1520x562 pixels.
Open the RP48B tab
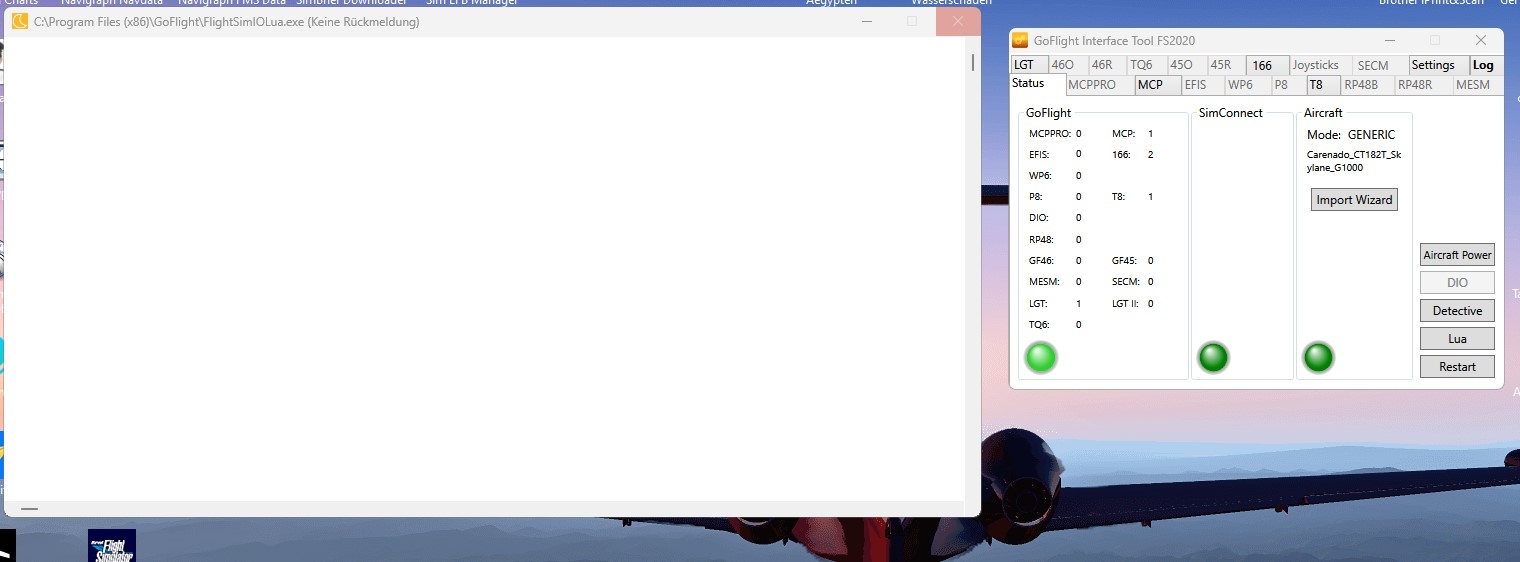point(1366,85)
